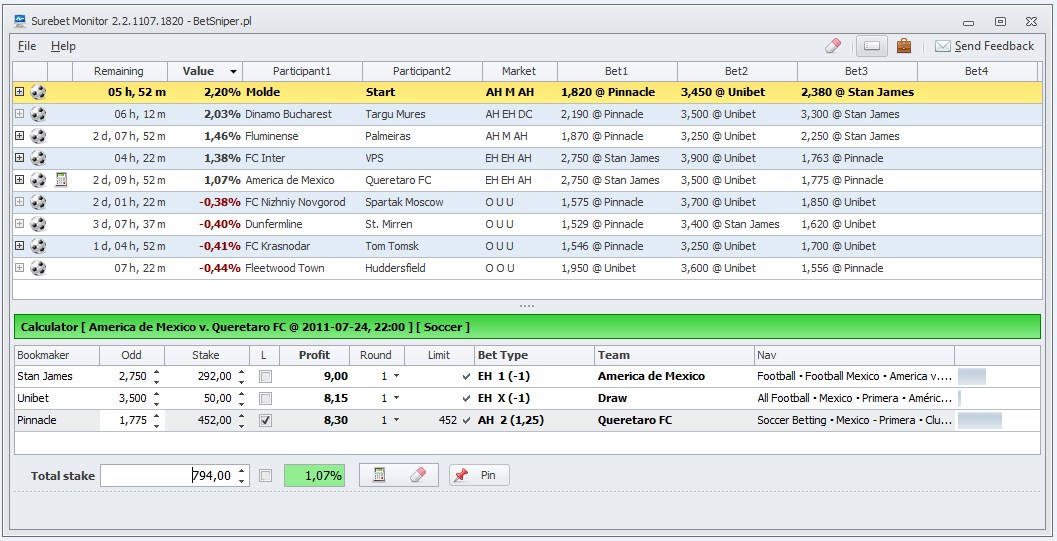This screenshot has height=541, width=1057.
Task: Sort by the Value column header
Action: click(206, 71)
